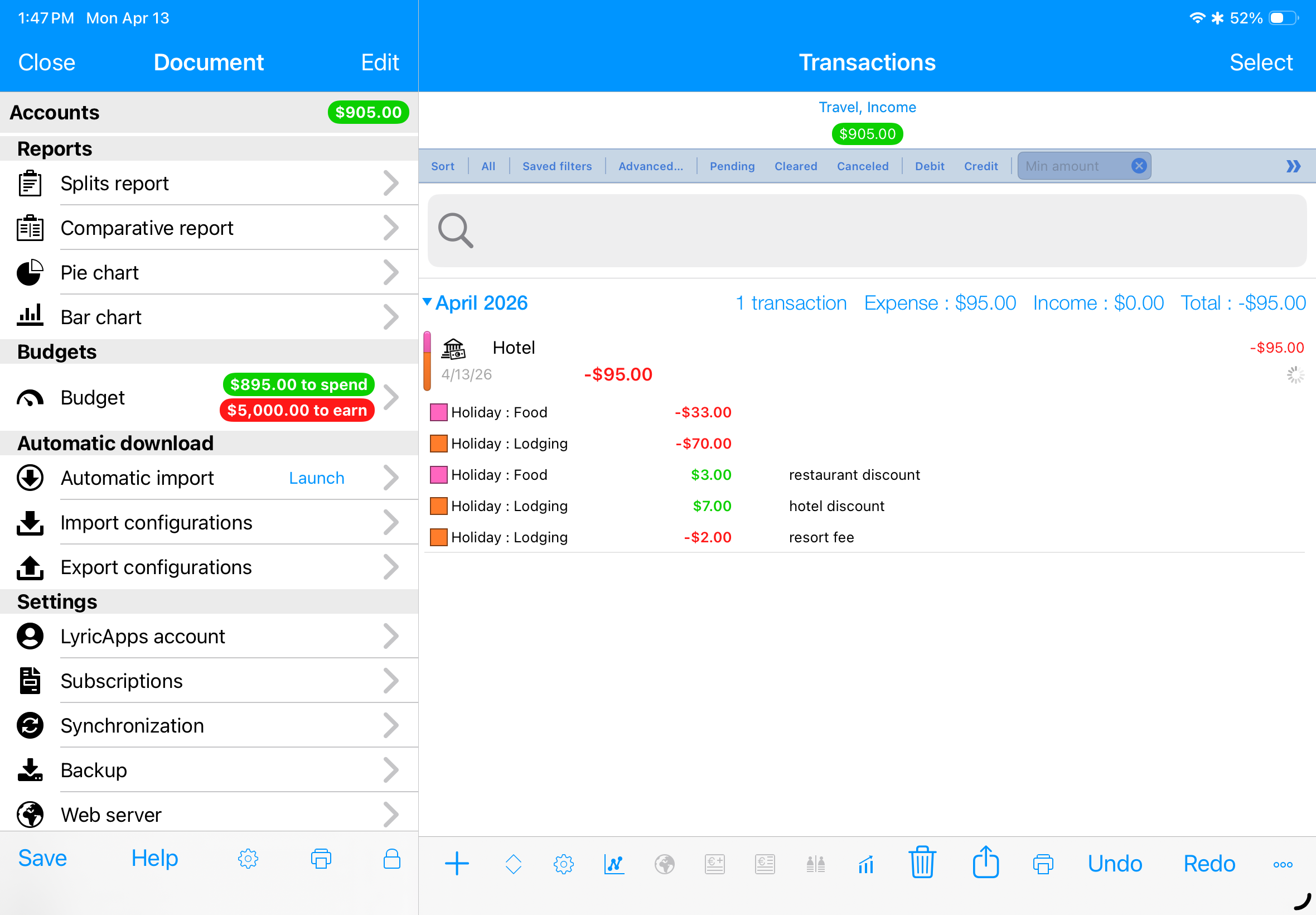Tap the Undo button

1114,864
